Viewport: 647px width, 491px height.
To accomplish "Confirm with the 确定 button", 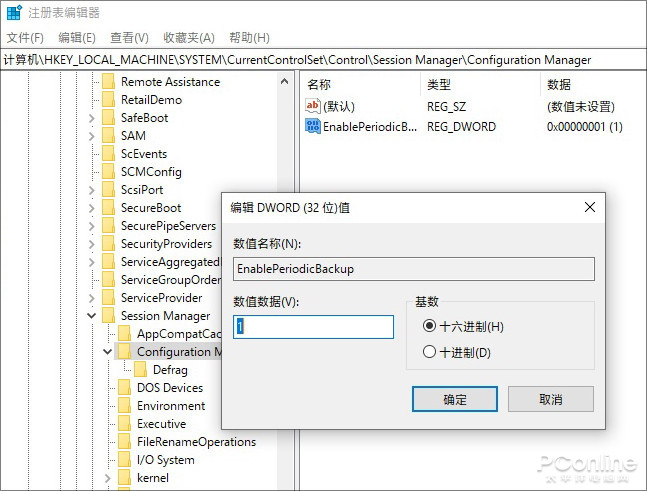I will click(455, 399).
